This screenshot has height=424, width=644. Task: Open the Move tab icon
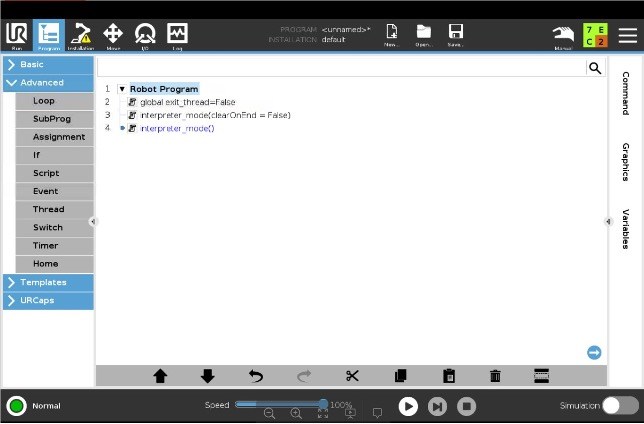pos(113,35)
